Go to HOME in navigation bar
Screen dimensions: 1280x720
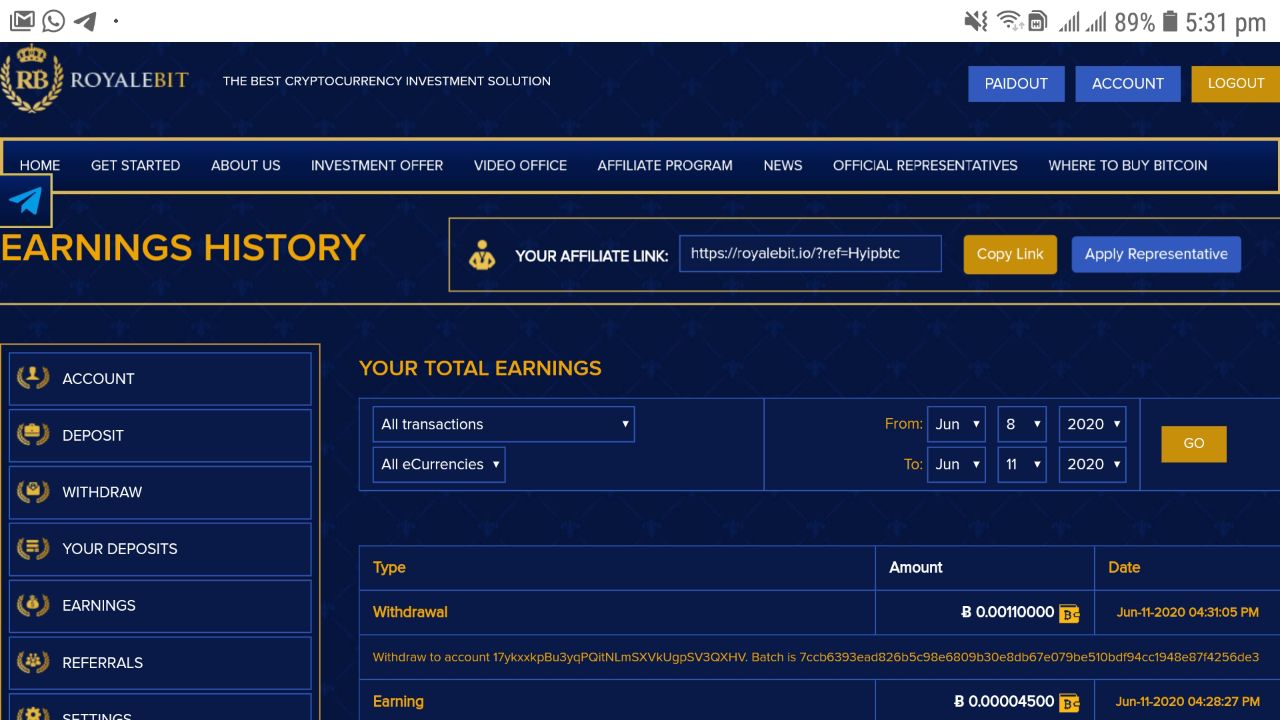[40, 165]
